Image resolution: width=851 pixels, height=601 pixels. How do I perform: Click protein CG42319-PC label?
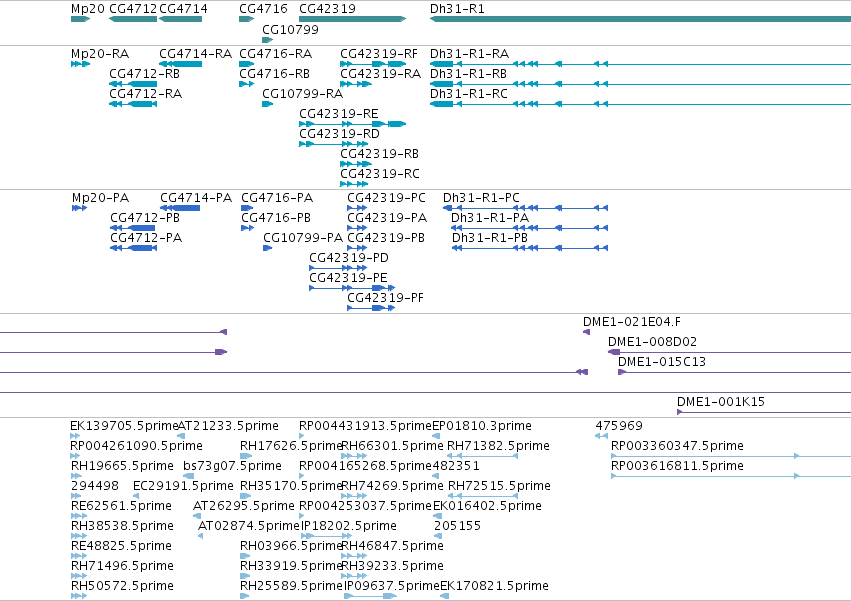point(386,198)
